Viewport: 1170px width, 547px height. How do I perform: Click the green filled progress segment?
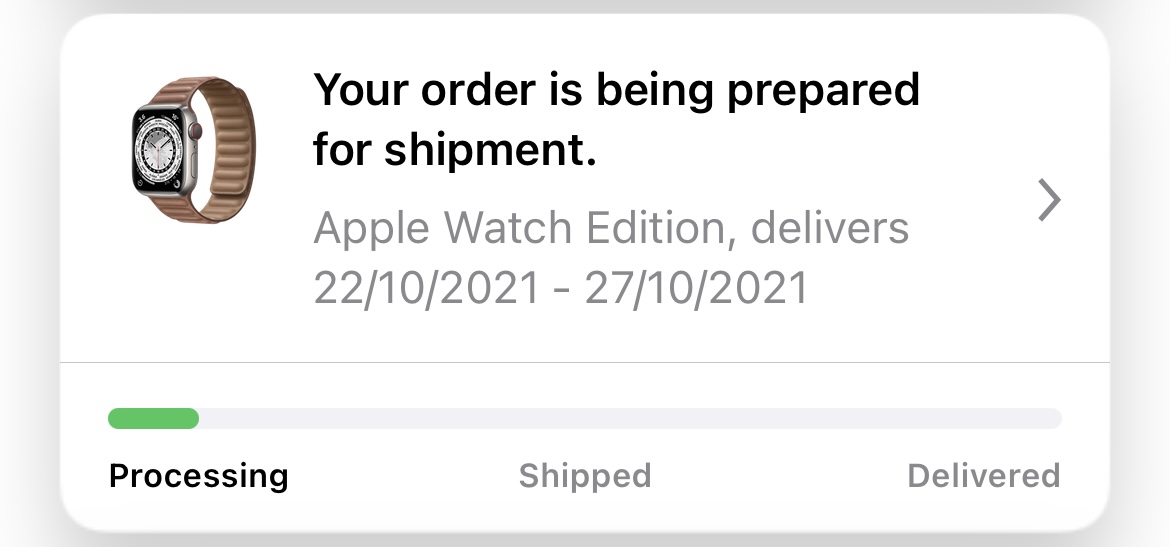[153, 418]
